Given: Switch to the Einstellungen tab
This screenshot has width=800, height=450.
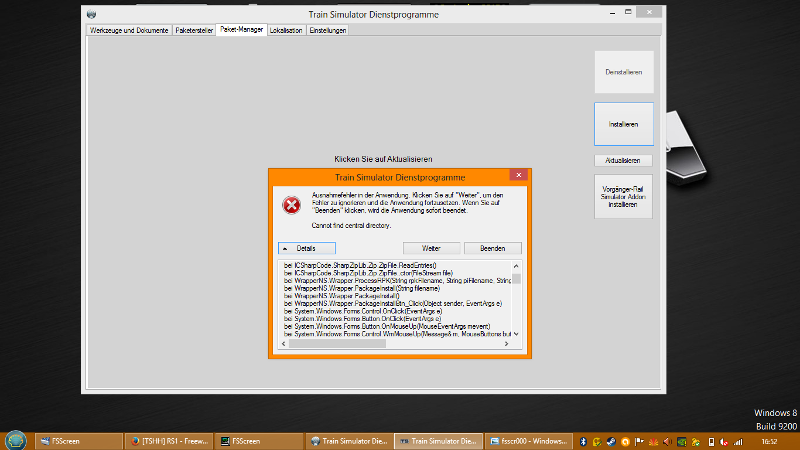Looking at the screenshot, I should point(328,31).
